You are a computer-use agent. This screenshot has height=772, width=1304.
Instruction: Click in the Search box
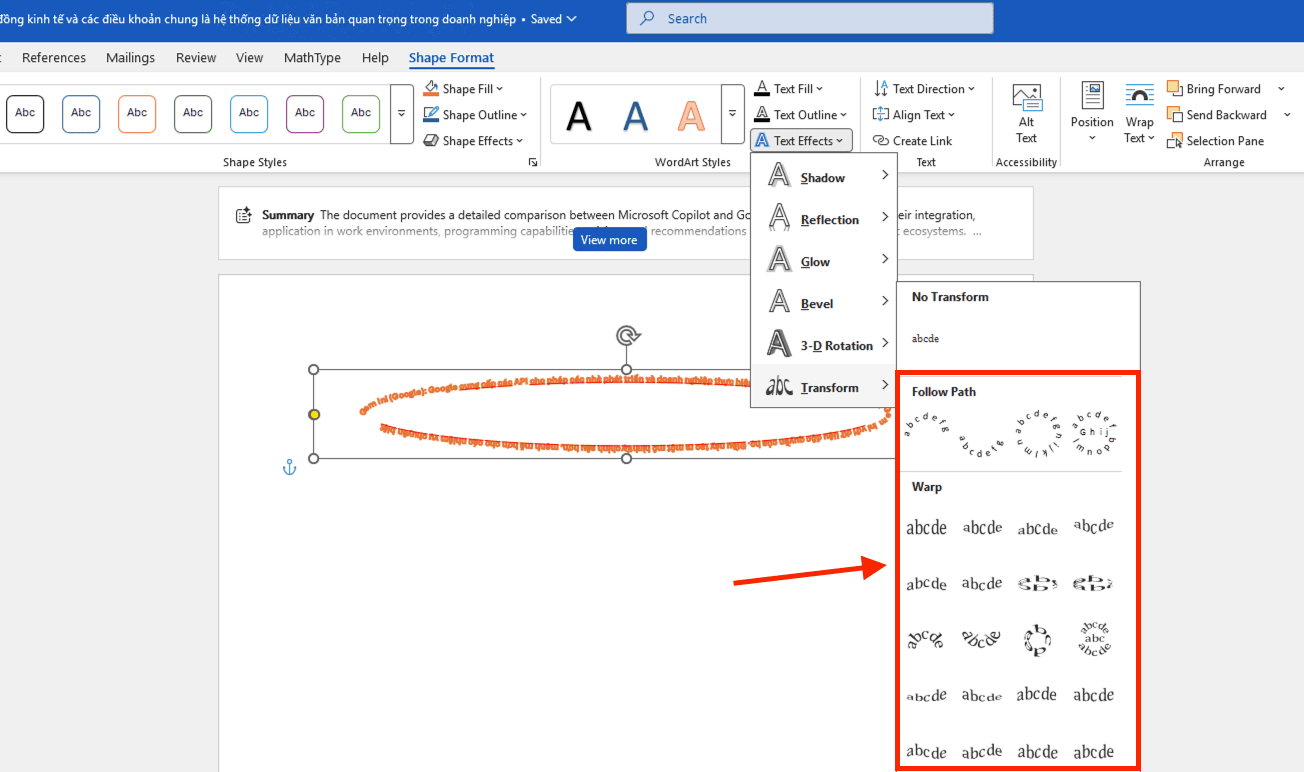tap(810, 18)
